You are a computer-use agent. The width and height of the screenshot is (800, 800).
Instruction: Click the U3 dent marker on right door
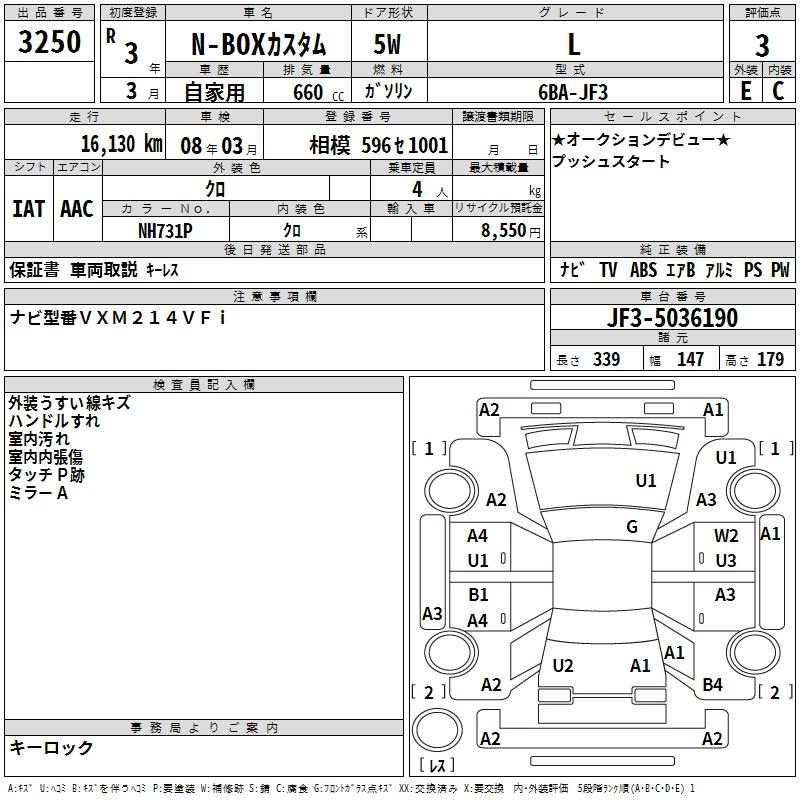click(726, 560)
